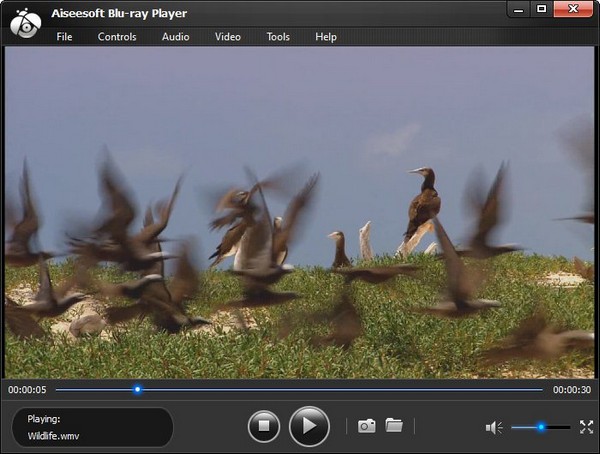The image size is (600, 454).
Task: Mute audio with the speaker icon
Action: tap(494, 428)
